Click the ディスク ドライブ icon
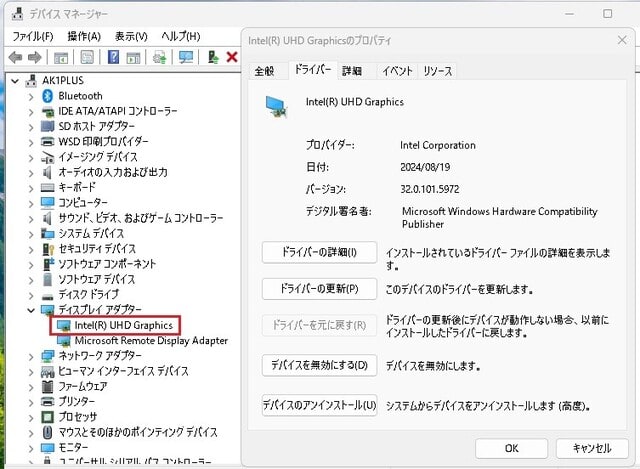This screenshot has width=640, height=469. pyautogui.click(x=48, y=296)
